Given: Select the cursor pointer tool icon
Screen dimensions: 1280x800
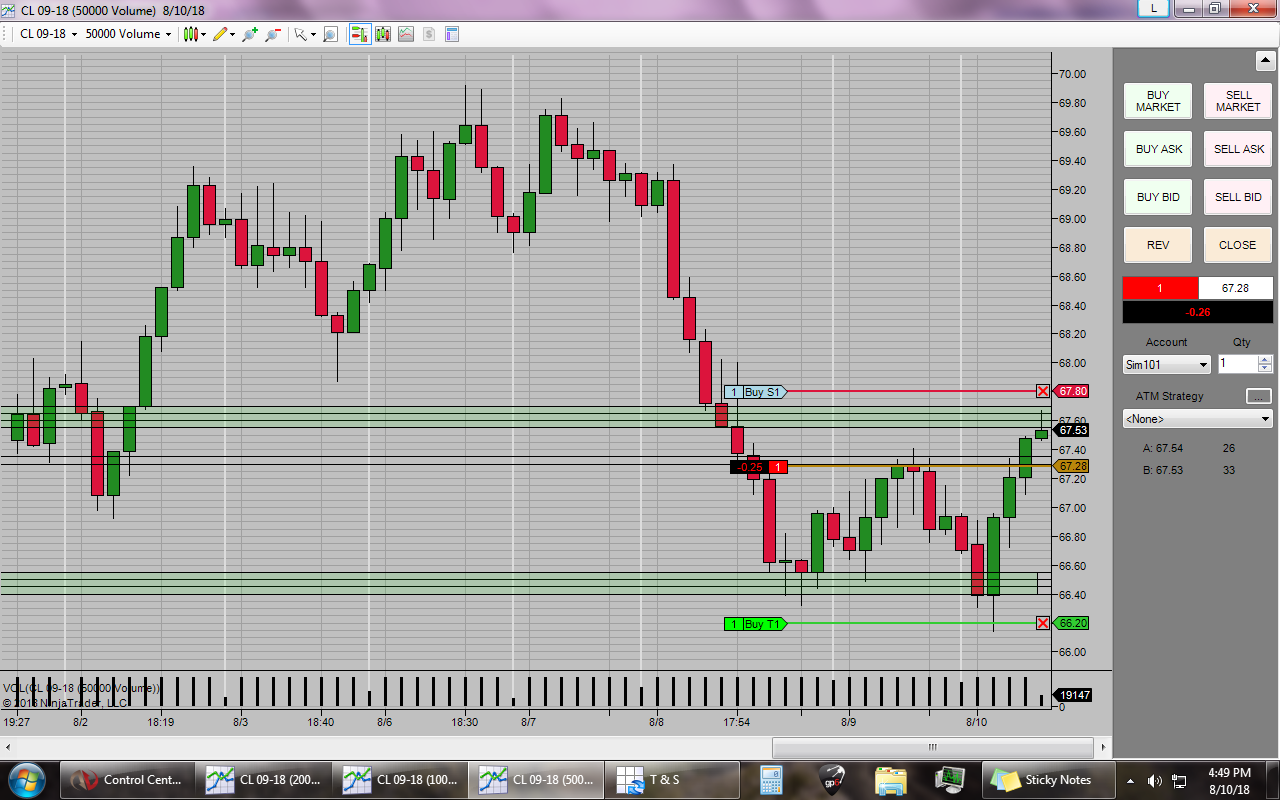Looking at the screenshot, I should [300, 34].
